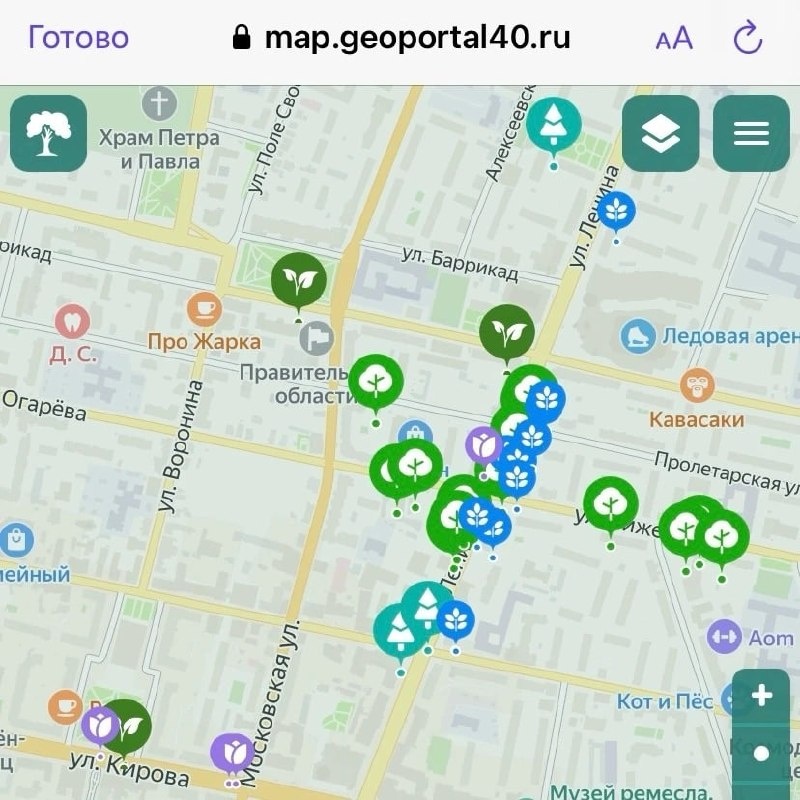Tap the Храм Петра и Павла cross icon

tap(159, 103)
